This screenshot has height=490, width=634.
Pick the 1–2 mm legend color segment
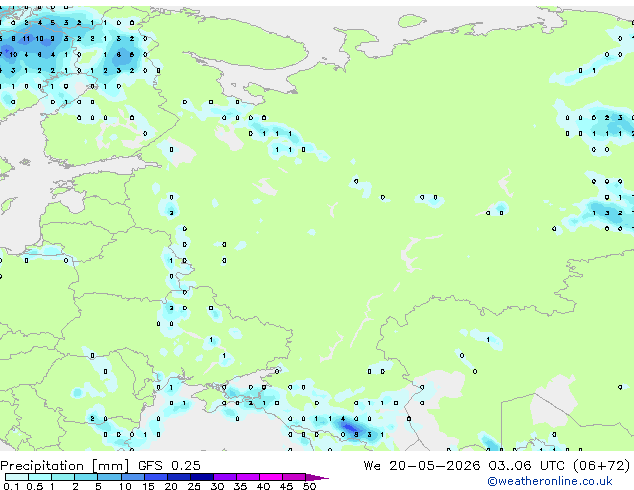pos(63,477)
